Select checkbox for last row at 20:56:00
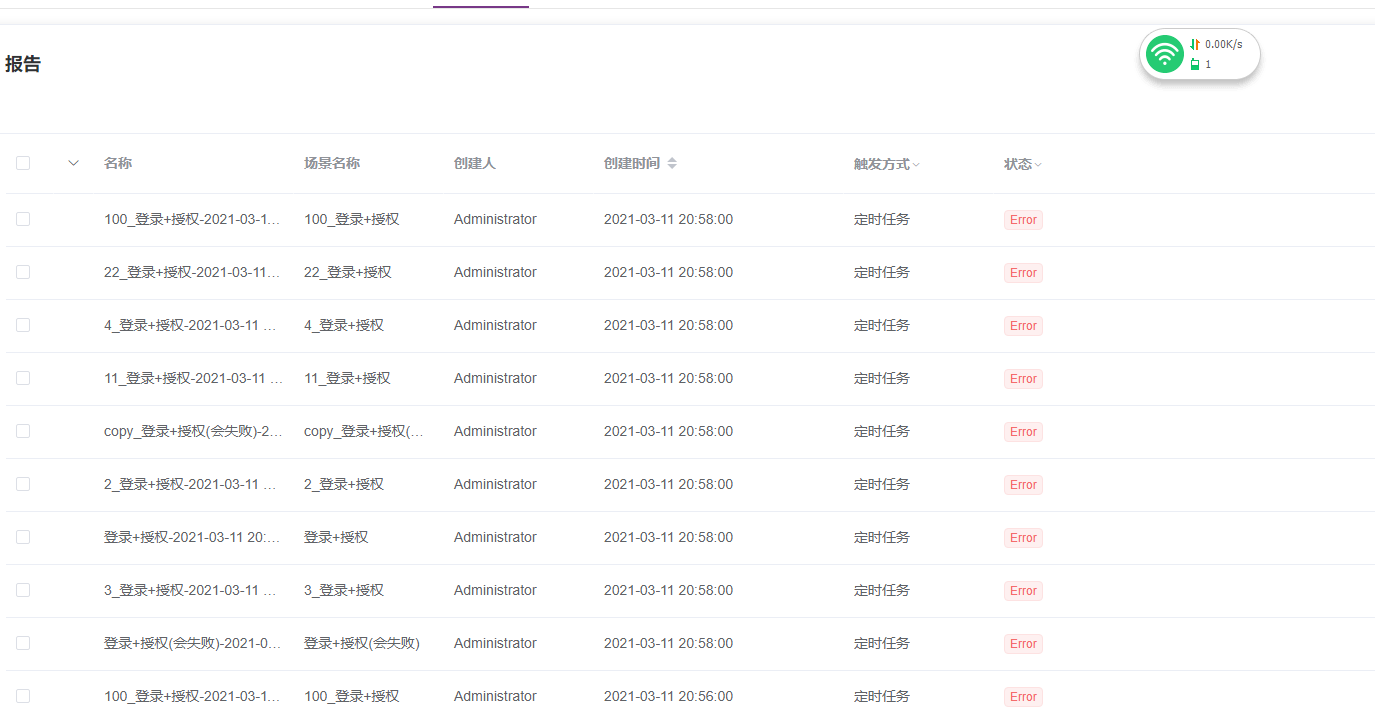The width and height of the screenshot is (1375, 711). (x=23, y=696)
